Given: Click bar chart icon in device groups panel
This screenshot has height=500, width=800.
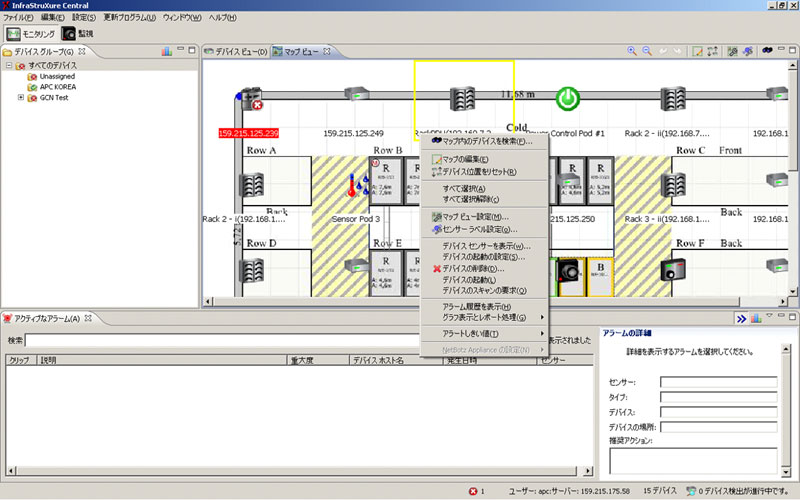Looking at the screenshot, I should click(x=166, y=51).
